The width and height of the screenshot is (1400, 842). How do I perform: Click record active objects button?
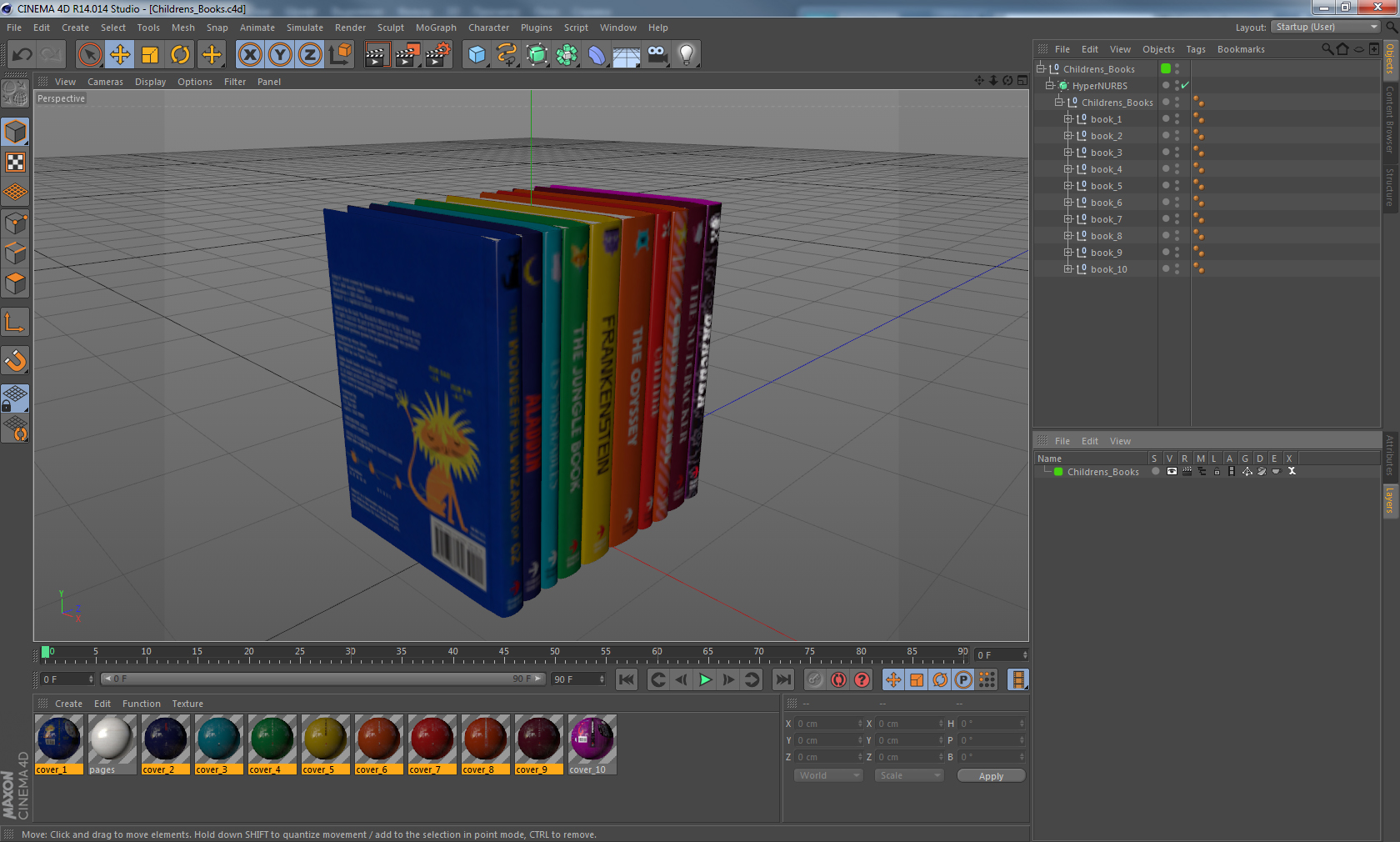(x=815, y=680)
